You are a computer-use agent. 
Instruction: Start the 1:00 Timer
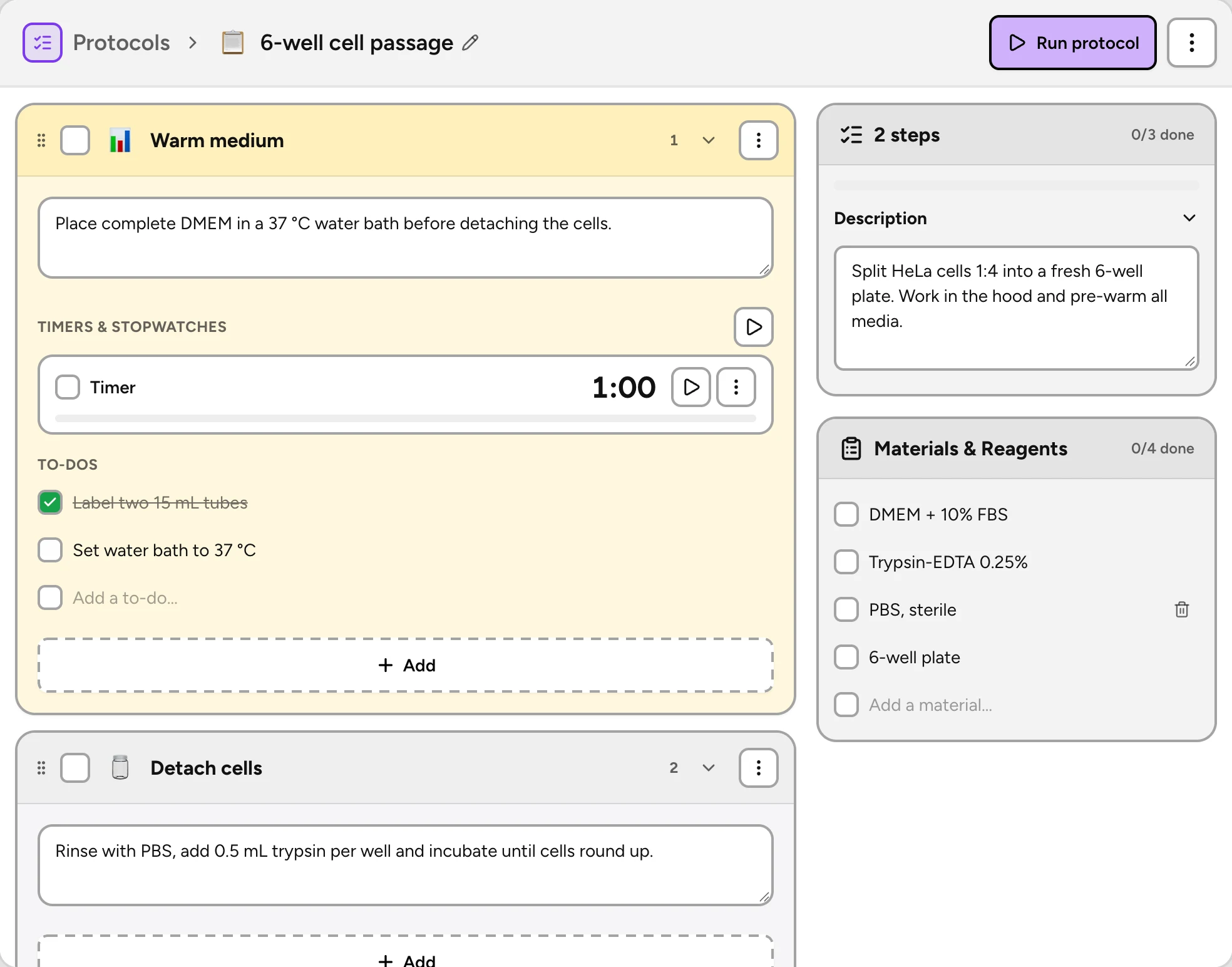[691, 387]
